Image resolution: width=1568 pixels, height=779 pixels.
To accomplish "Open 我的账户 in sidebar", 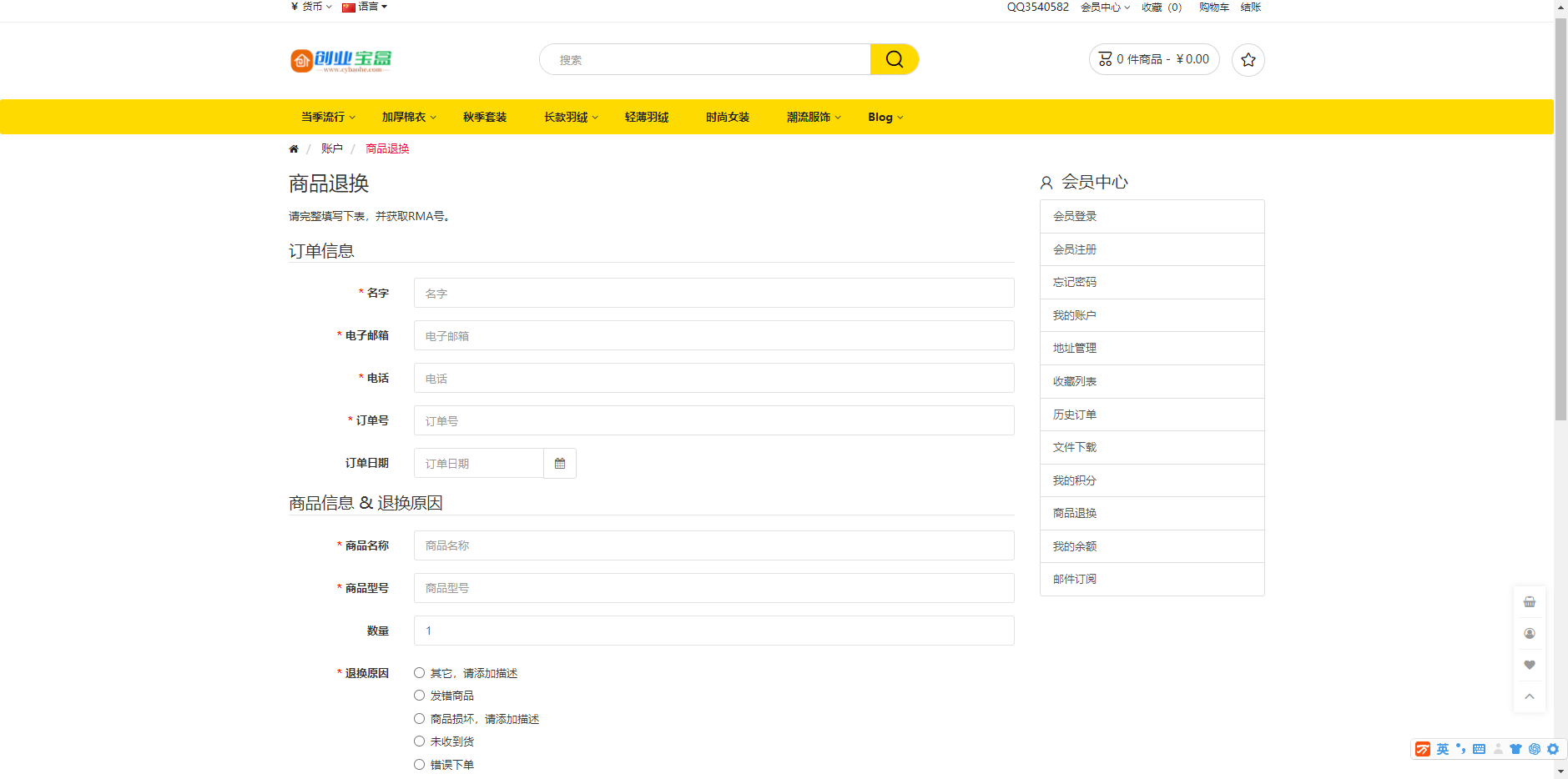I will click(1152, 315).
